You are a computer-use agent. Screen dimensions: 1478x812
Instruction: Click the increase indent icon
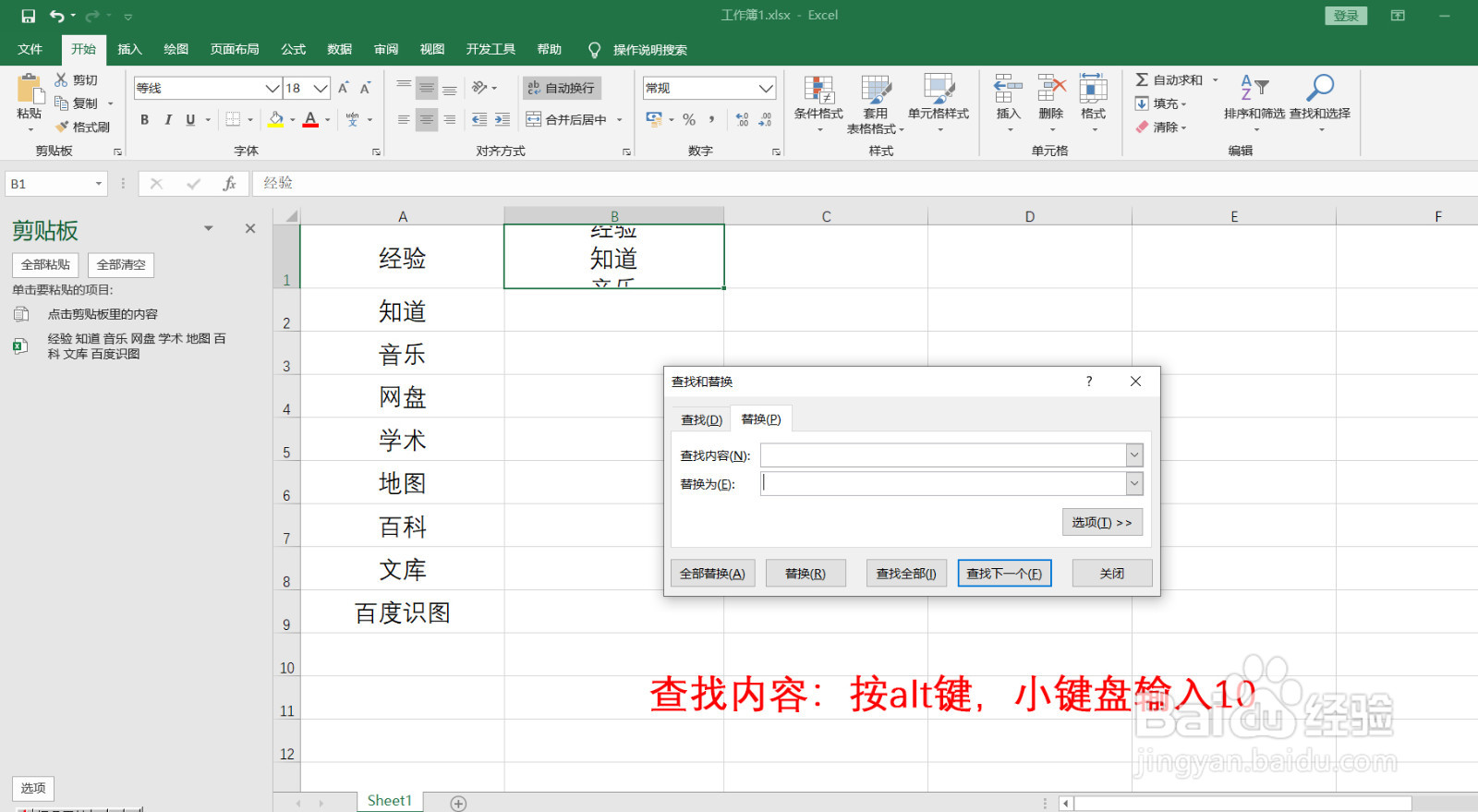coord(502,120)
